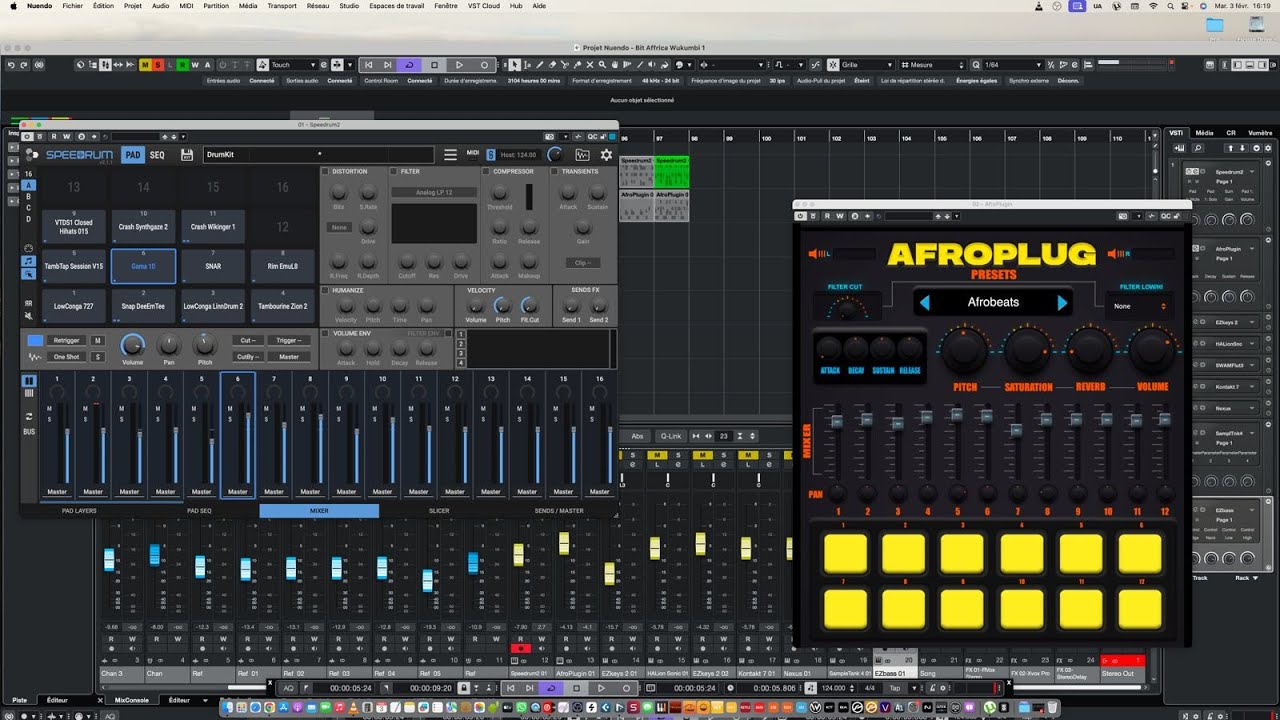Click Record in the top Nuendo transport
Image resolution: width=1280 pixels, height=720 pixels.
coord(485,65)
